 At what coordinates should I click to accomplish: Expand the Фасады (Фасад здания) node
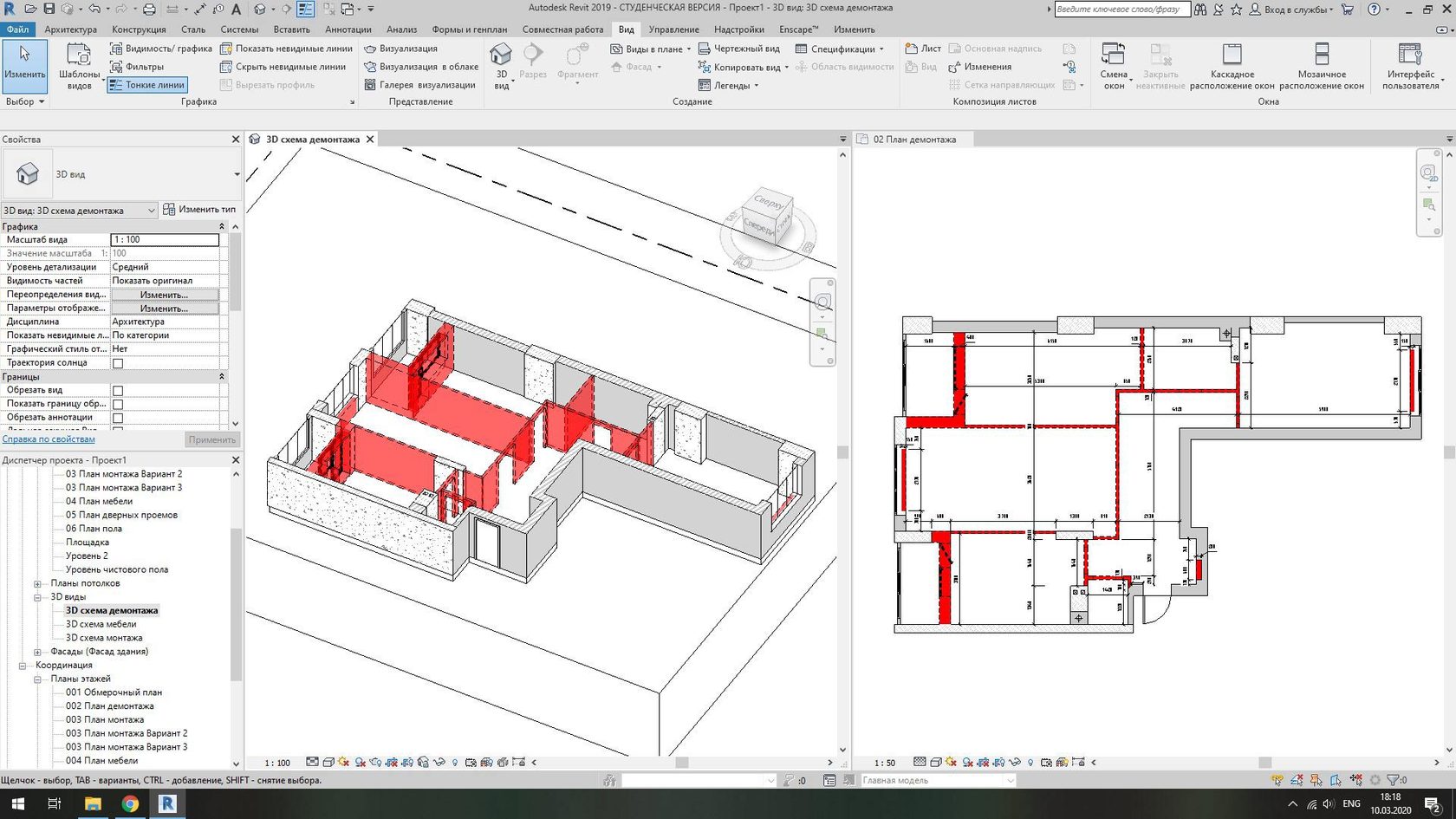click(37, 652)
